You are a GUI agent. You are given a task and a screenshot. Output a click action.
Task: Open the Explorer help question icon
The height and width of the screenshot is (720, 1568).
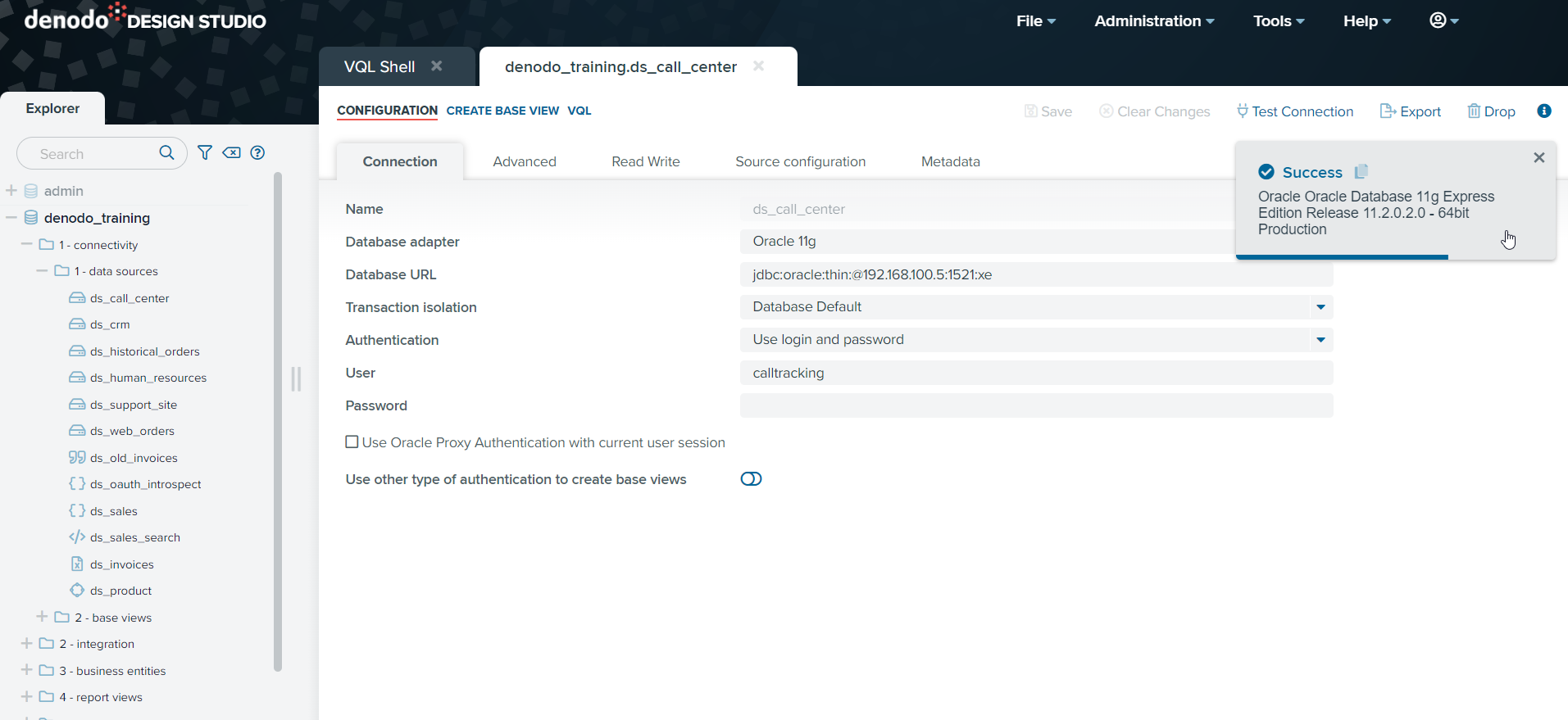257,152
